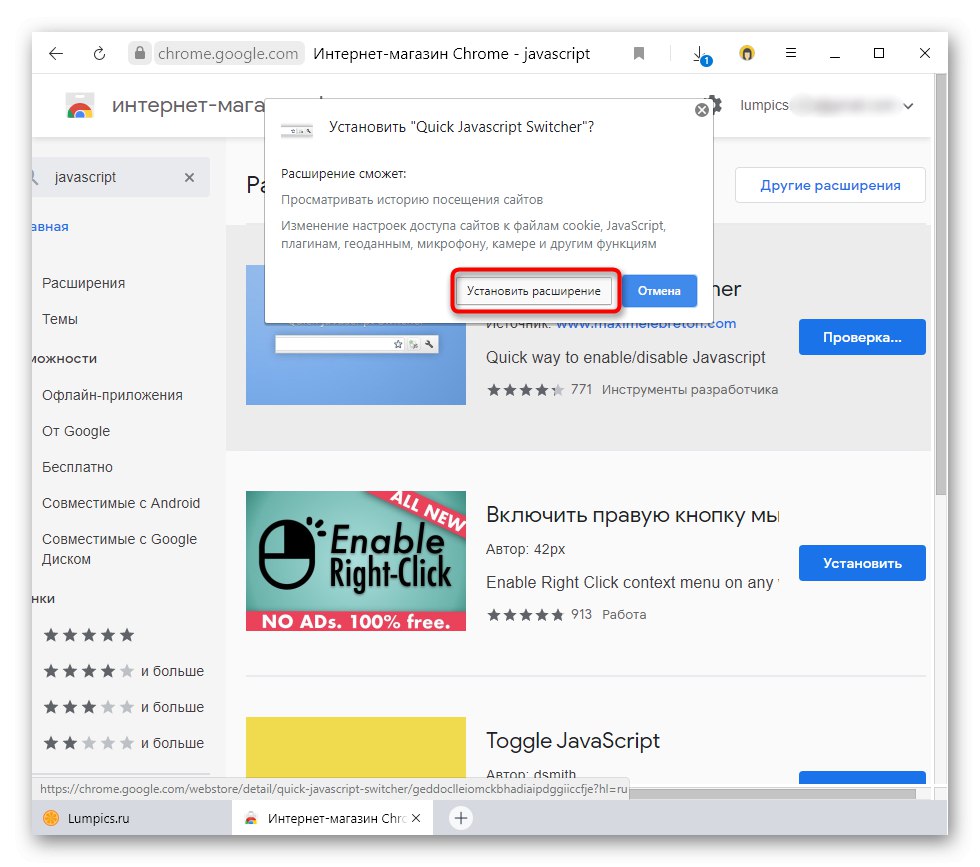Select the two stars и больше filter
This screenshot has width=980, height=867.
[x=123, y=743]
